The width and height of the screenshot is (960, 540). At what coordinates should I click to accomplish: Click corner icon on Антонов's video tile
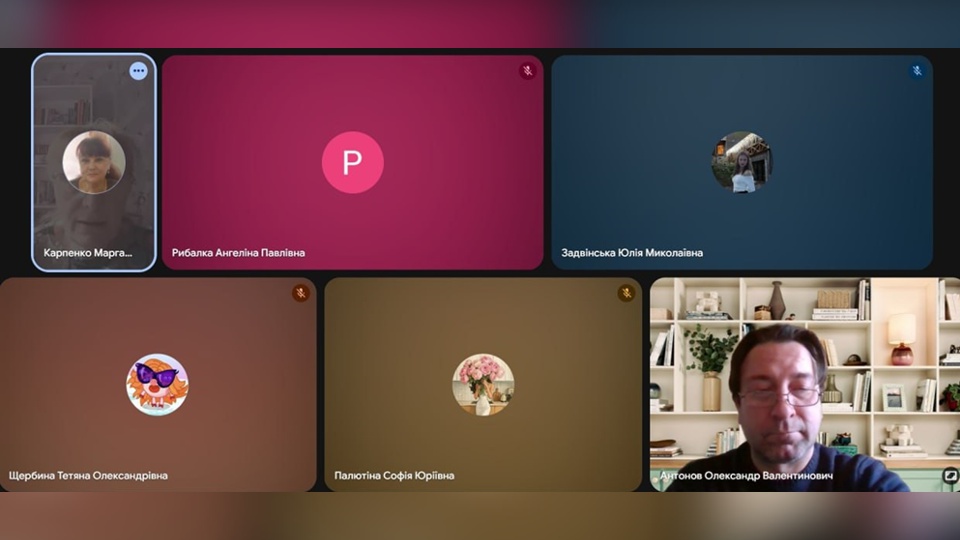[x=947, y=476]
